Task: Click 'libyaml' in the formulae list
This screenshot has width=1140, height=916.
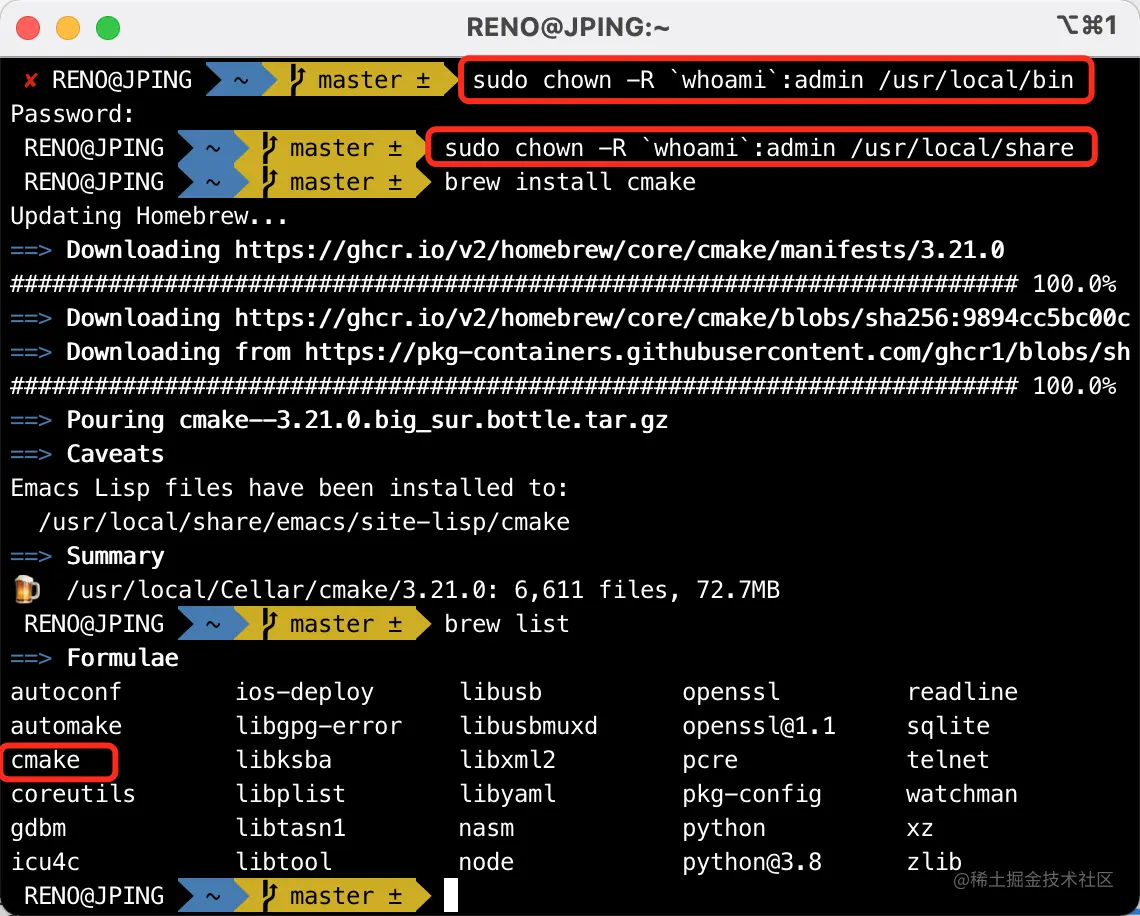Action: tap(507, 794)
